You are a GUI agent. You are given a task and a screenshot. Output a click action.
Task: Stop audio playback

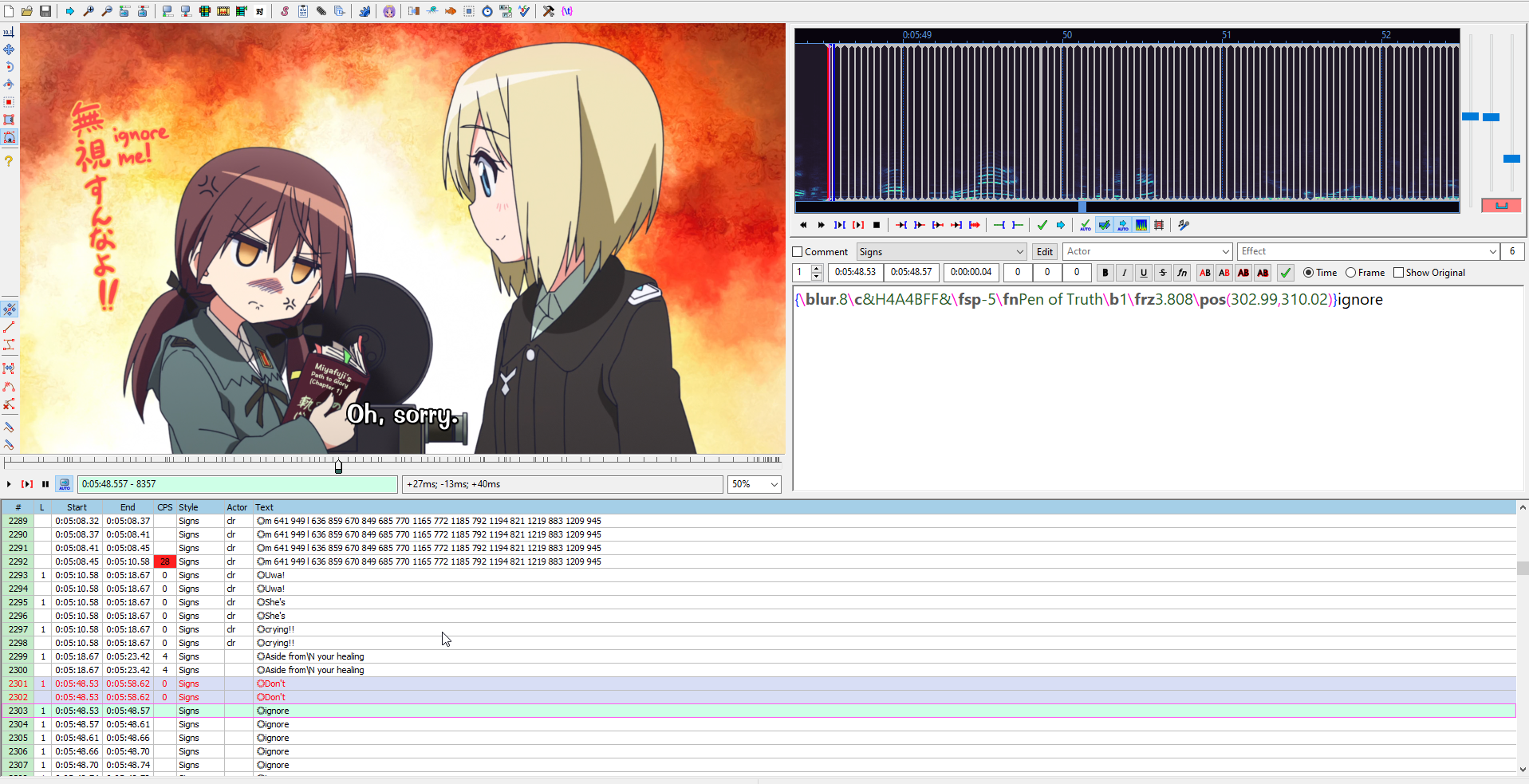coord(877,226)
